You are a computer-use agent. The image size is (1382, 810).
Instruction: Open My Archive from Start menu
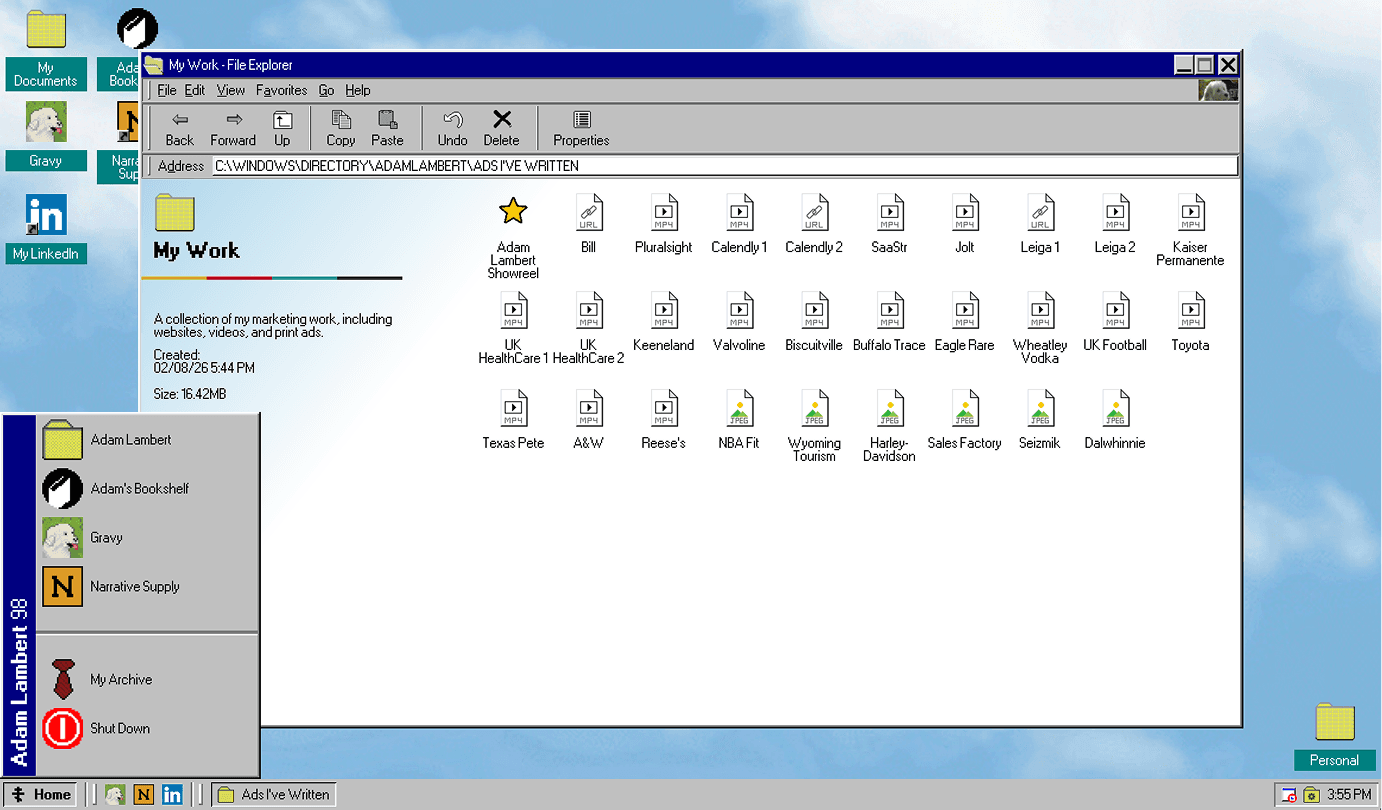coord(148,680)
